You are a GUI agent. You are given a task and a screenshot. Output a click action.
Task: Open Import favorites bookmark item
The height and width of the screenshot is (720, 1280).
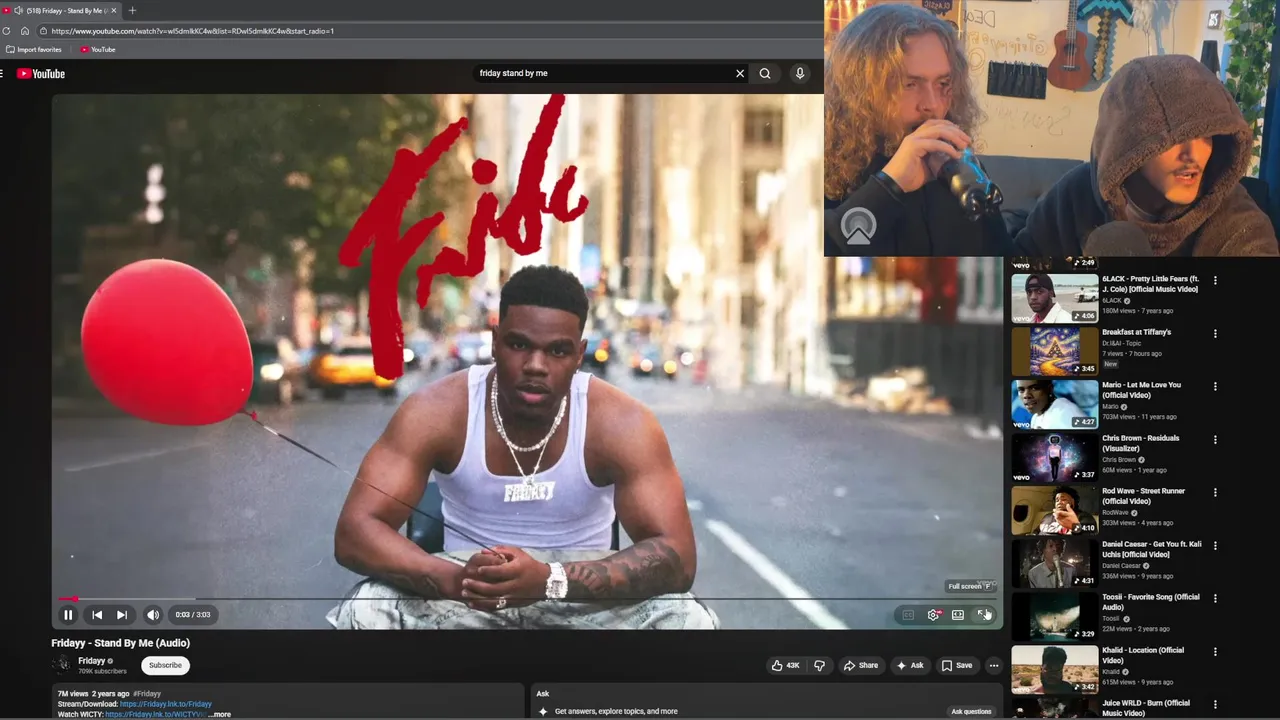(x=34, y=49)
